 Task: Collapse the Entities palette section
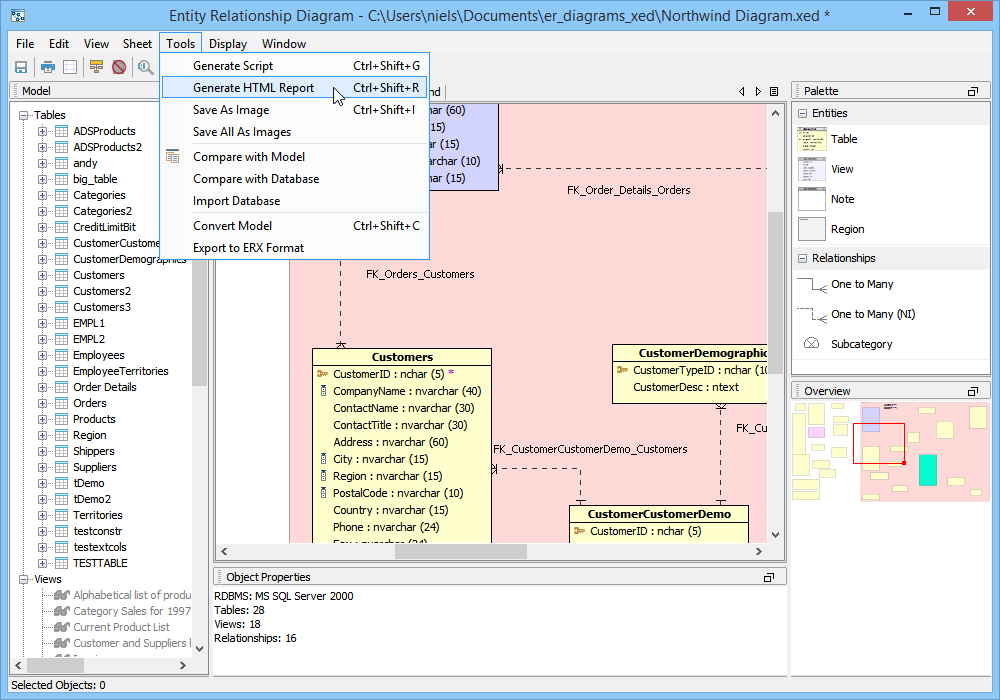802,113
